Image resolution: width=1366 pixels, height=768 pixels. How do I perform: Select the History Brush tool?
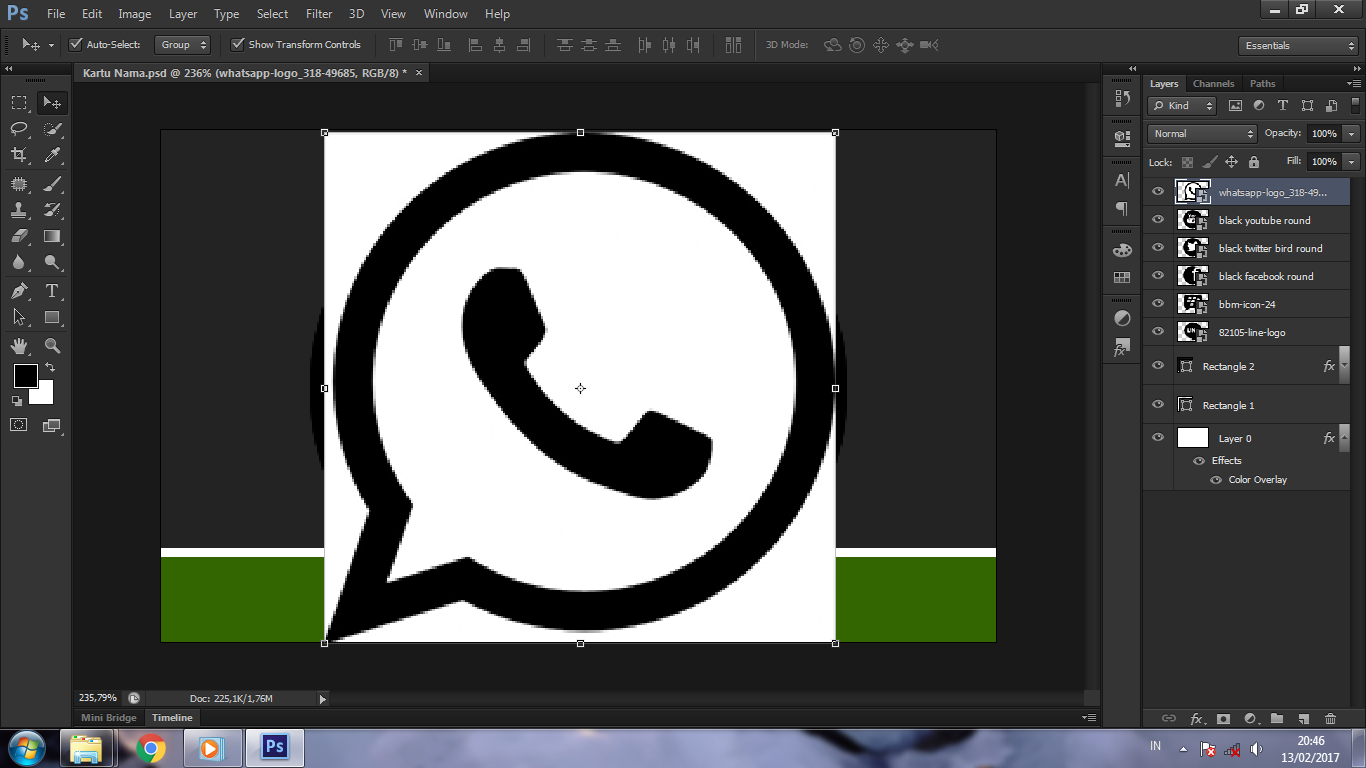point(52,210)
